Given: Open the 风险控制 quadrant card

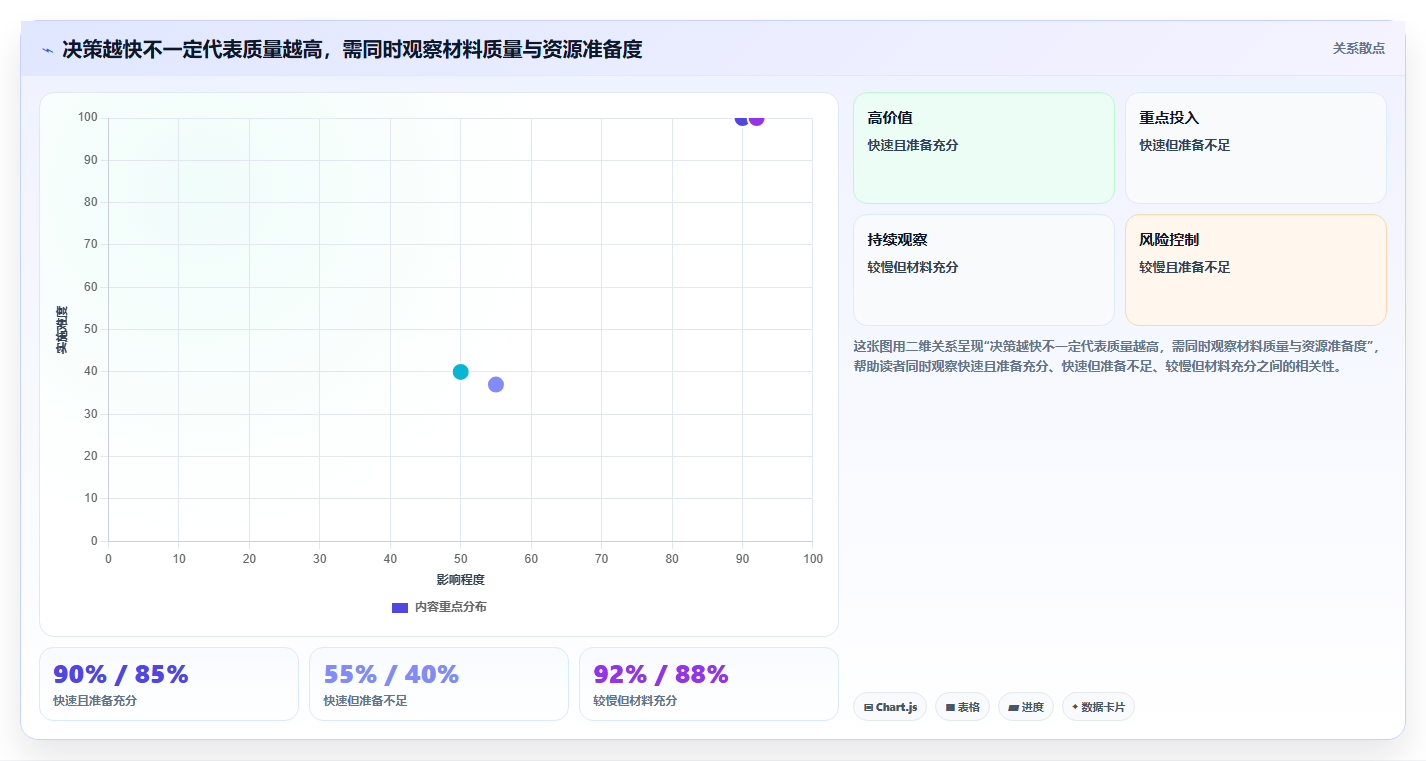Looking at the screenshot, I should point(1255,270).
